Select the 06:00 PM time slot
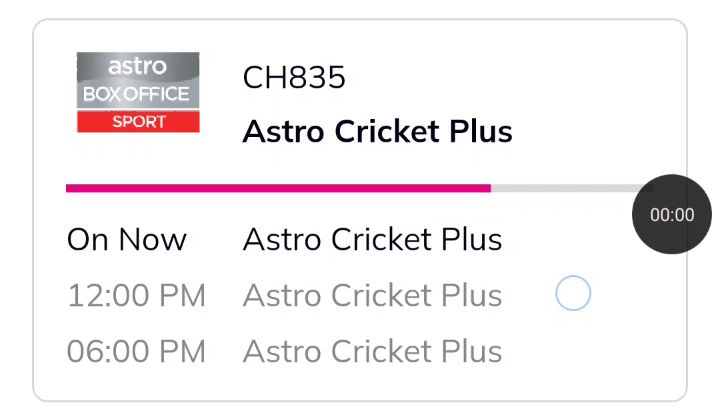Screen dimensions: 720x405 (x=136, y=352)
